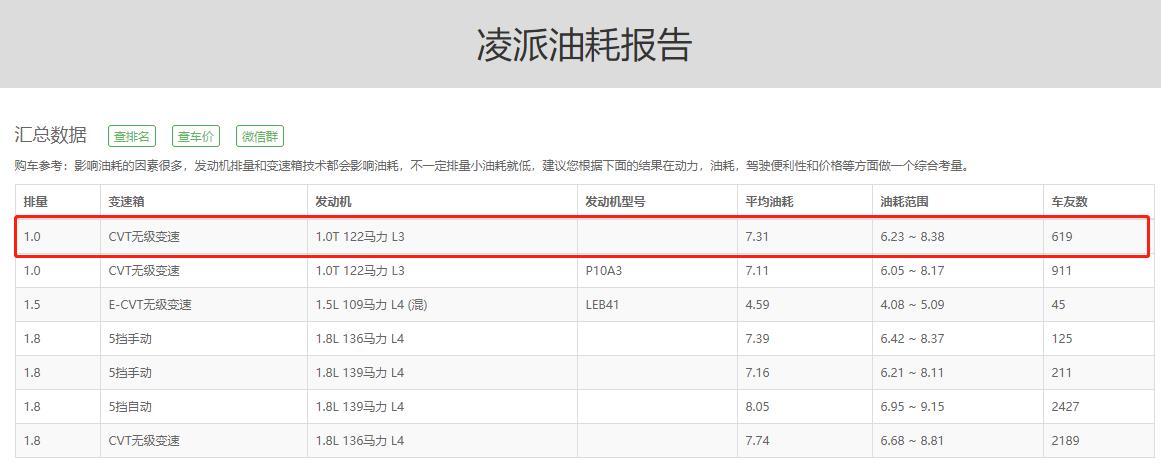
Task: Click the 变速箱 column header
Action: (x=127, y=201)
